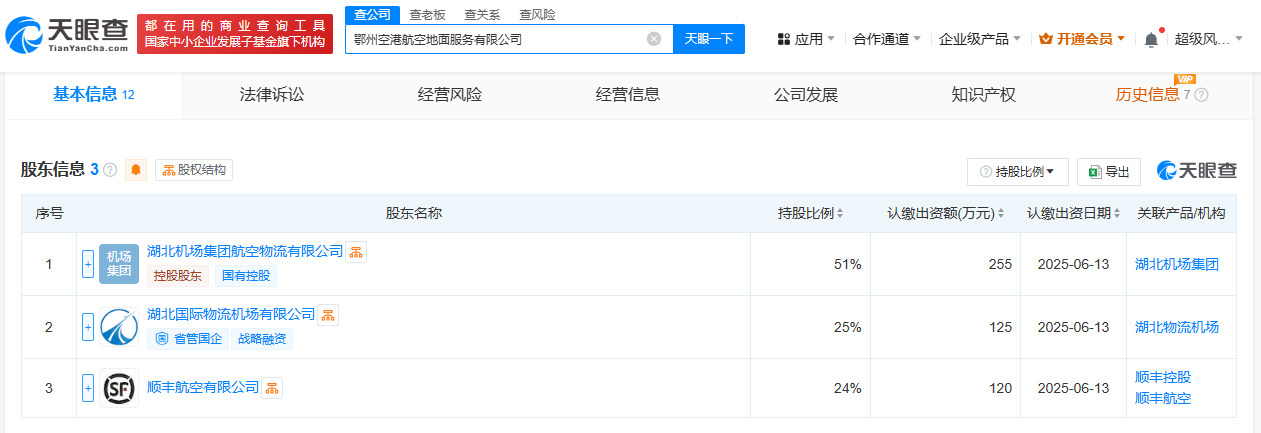Click the SF logo of 顺丰航空

(x=119, y=388)
